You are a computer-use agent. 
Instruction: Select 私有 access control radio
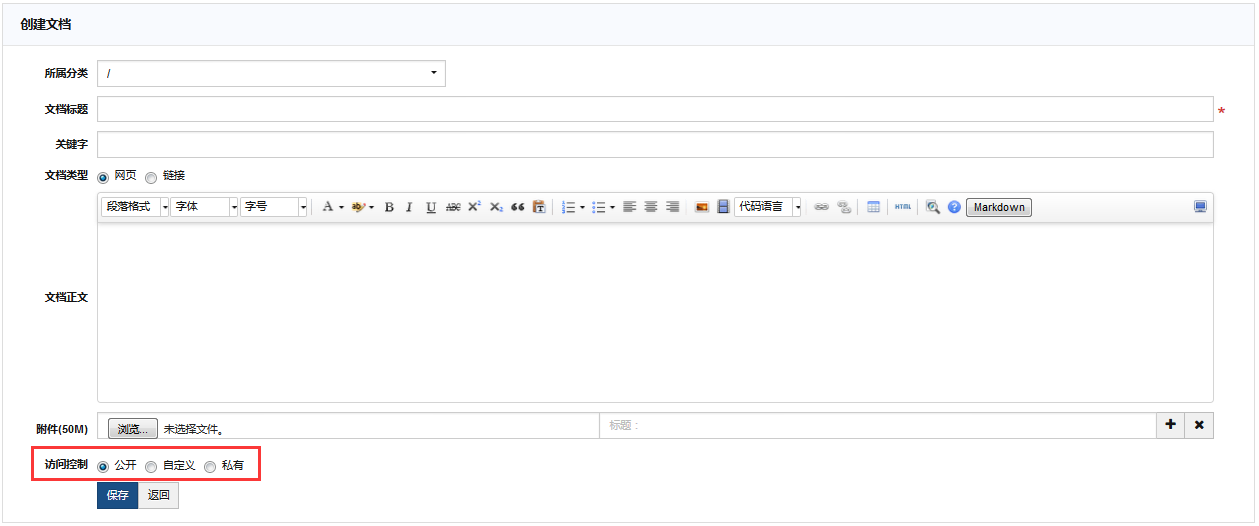(x=210, y=466)
